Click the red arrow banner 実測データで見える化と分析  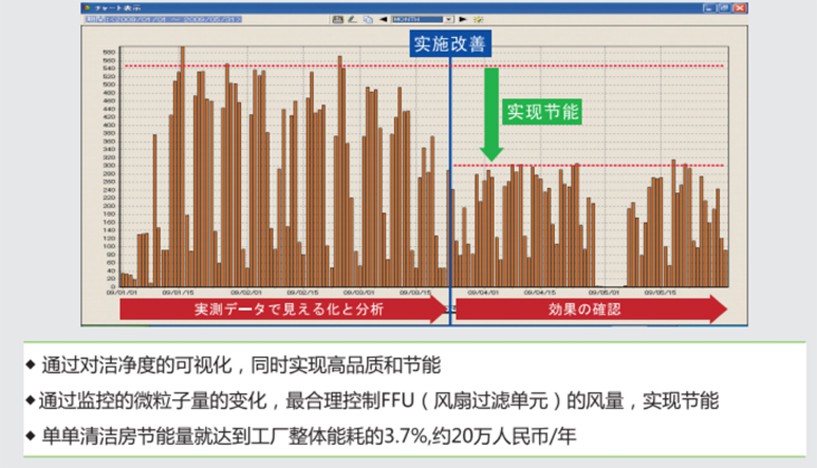click(x=280, y=310)
